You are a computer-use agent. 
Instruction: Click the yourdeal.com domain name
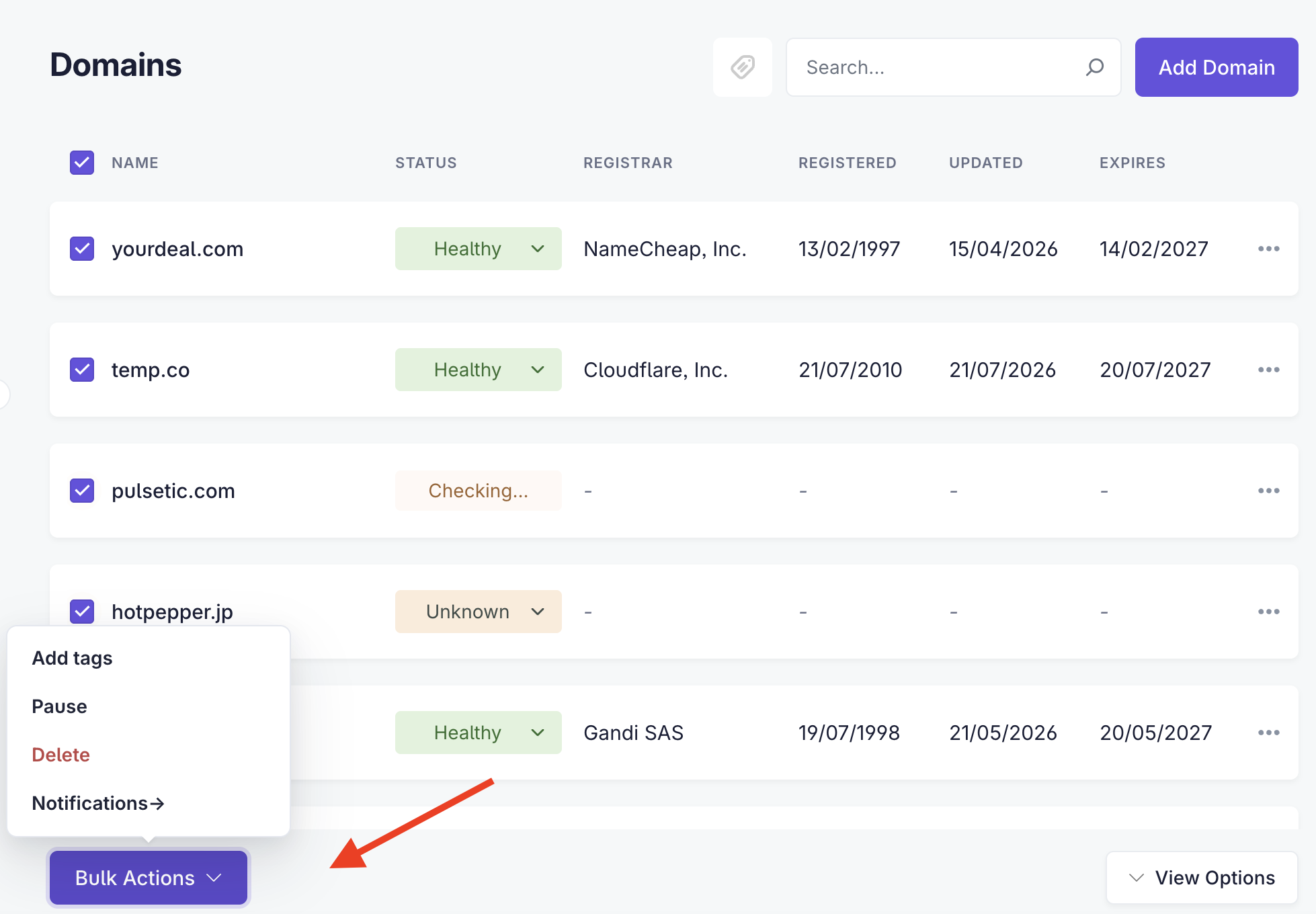(177, 249)
